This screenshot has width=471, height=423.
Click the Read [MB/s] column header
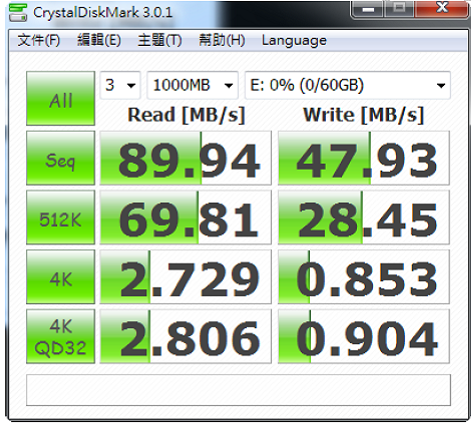[186, 115]
